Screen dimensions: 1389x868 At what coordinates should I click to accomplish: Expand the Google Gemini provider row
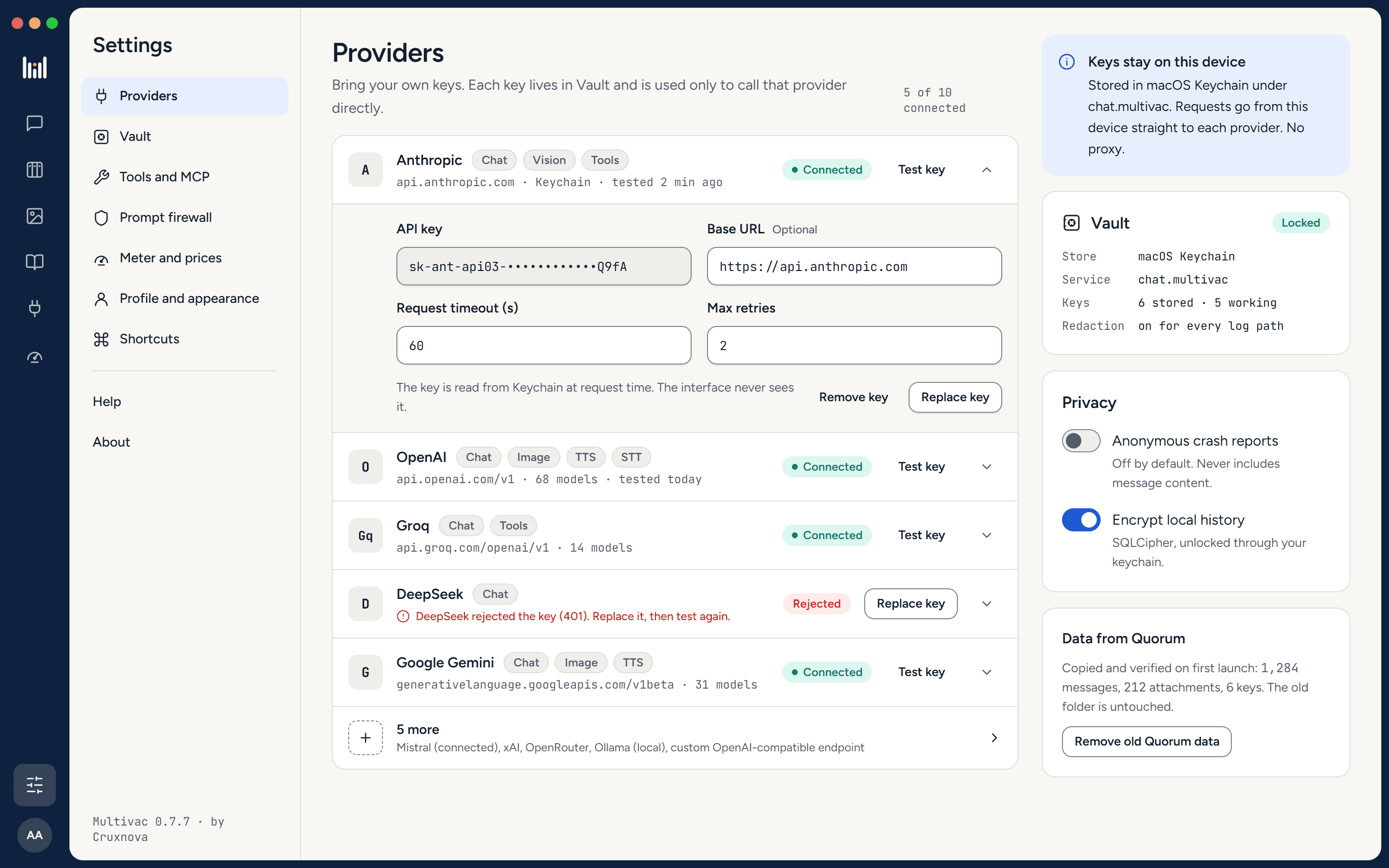click(x=987, y=672)
